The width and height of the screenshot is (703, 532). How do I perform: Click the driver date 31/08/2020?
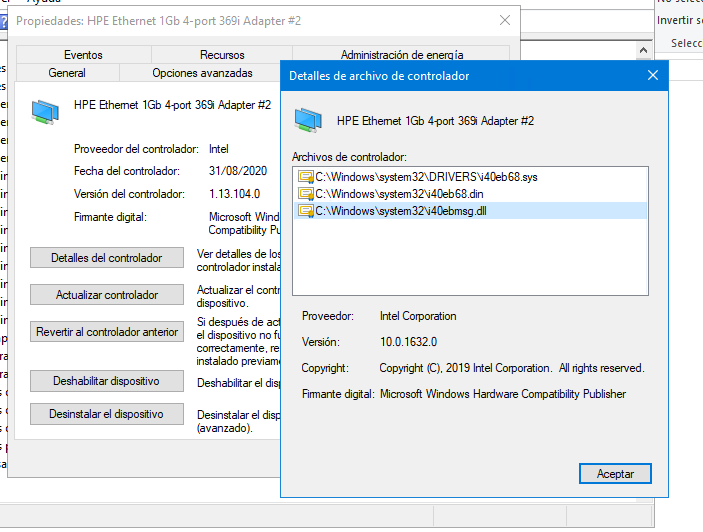238,171
